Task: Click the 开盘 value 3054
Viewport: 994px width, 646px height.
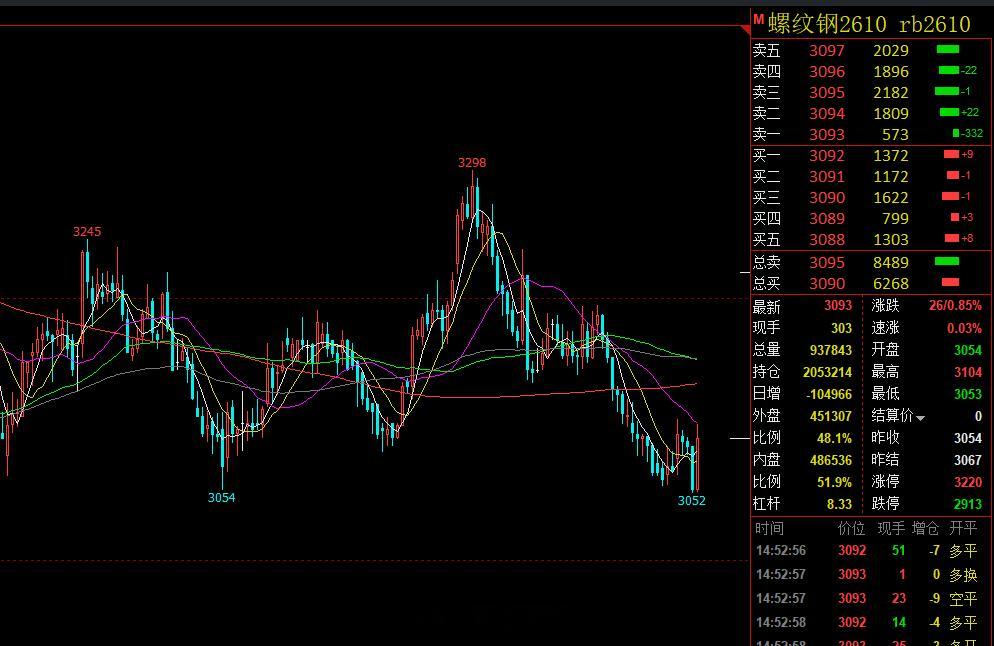Action: coord(967,350)
